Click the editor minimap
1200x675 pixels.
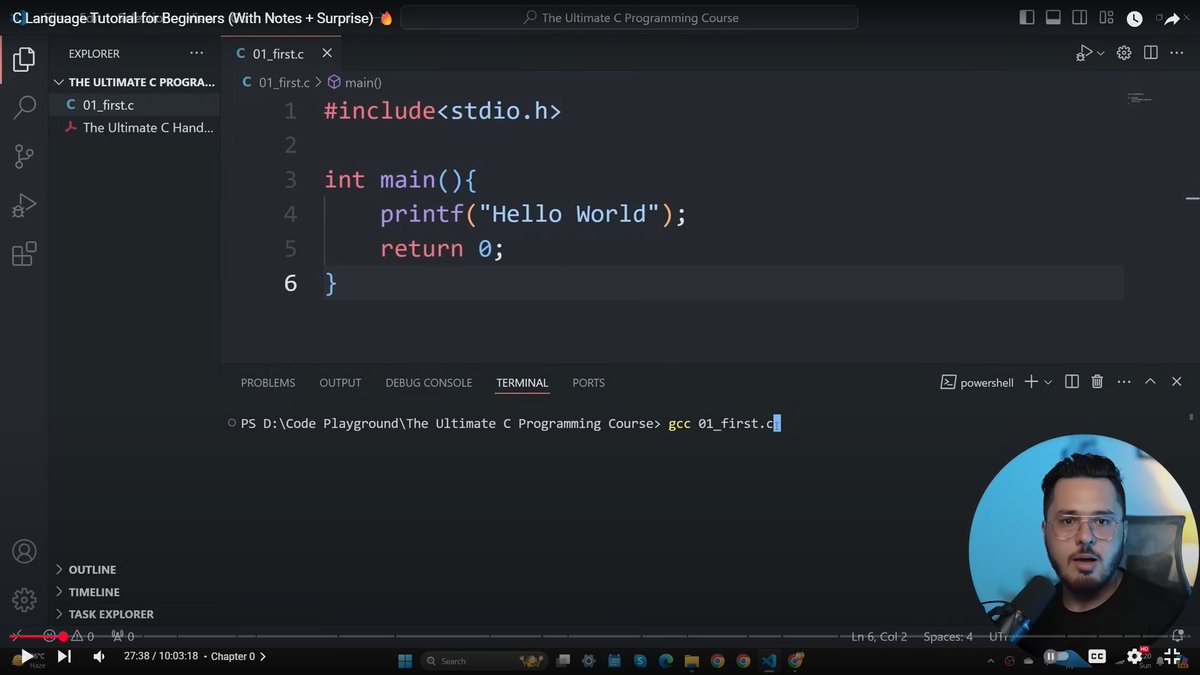click(1140, 98)
